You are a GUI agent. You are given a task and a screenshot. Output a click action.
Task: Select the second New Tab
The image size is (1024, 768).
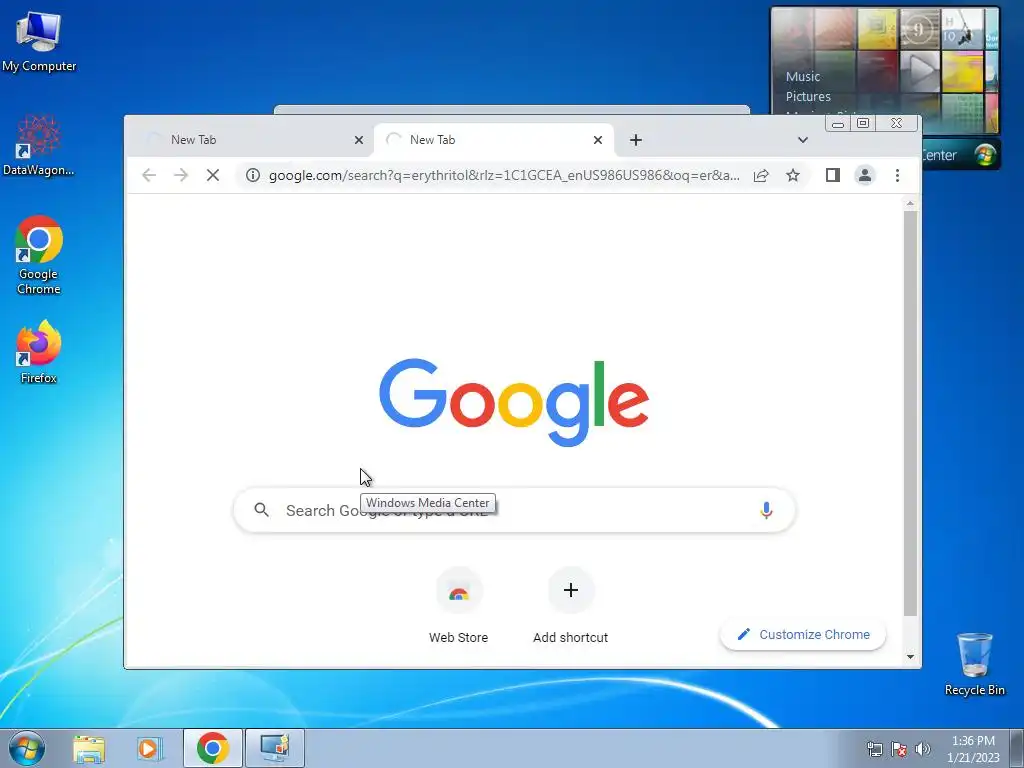pos(493,140)
